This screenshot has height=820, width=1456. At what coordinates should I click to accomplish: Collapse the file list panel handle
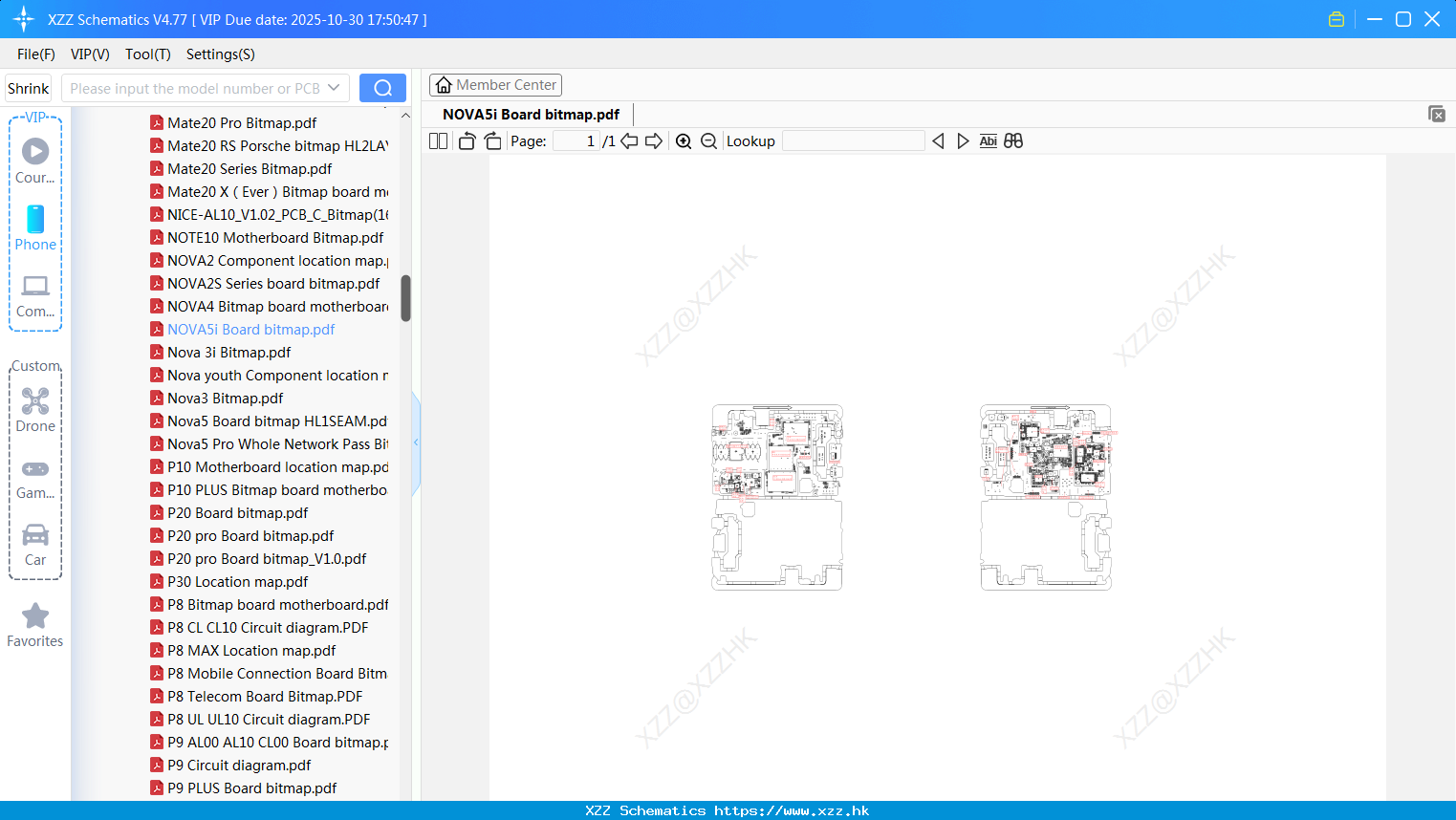click(x=416, y=442)
